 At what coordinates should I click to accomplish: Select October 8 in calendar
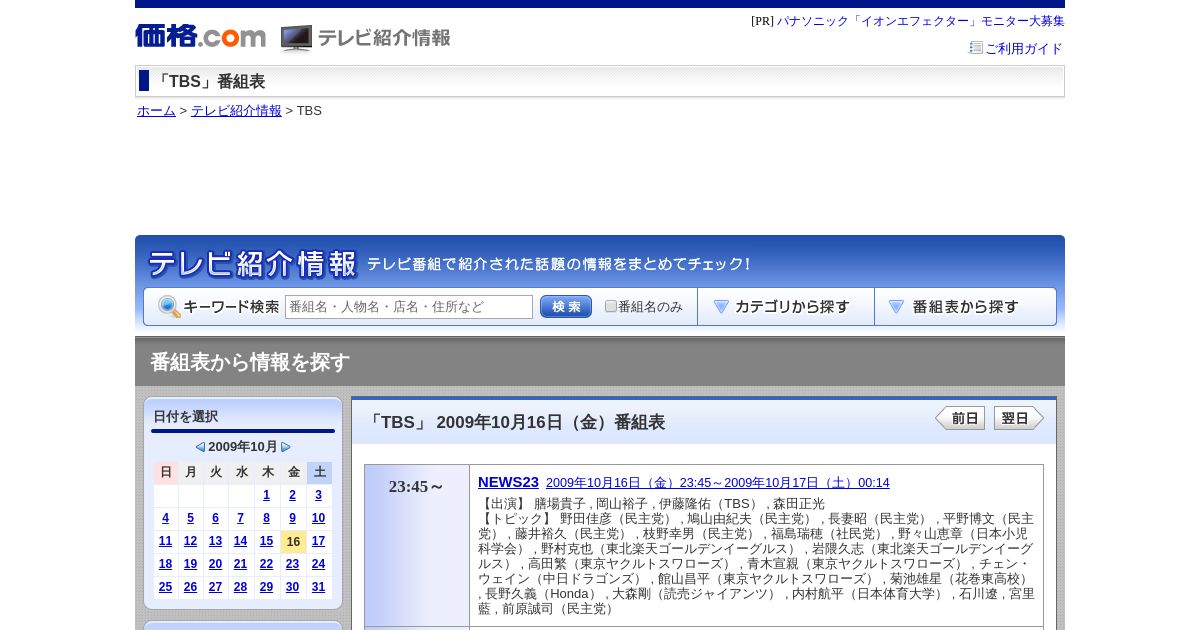click(x=267, y=518)
